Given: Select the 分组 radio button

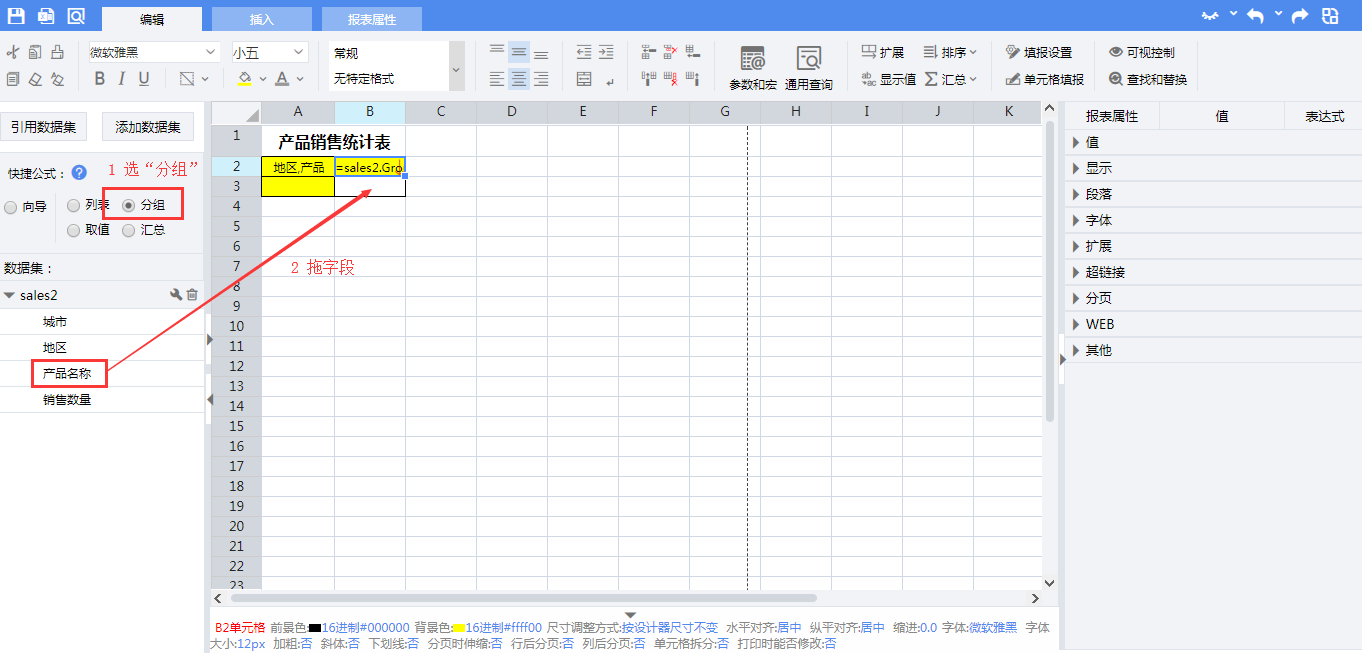Looking at the screenshot, I should tap(129, 206).
